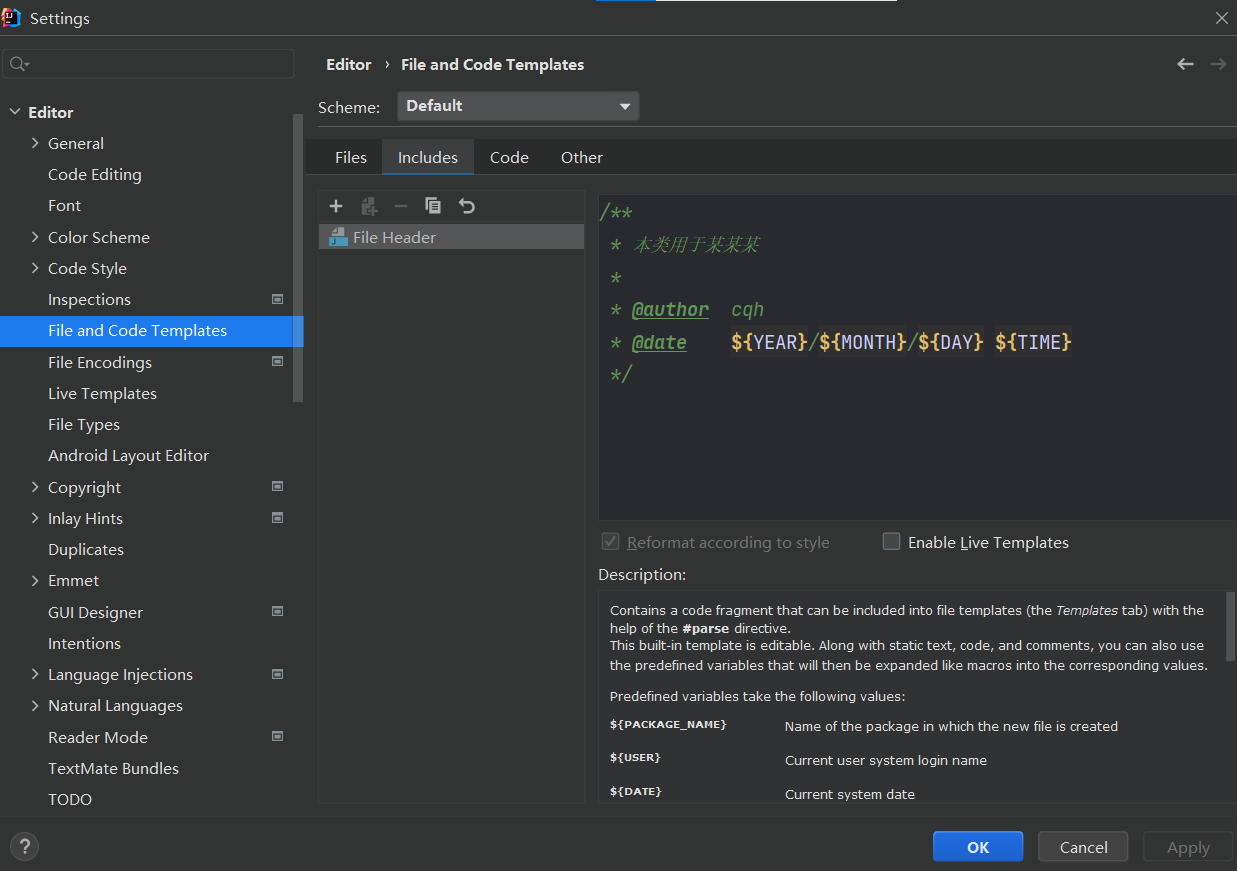The height and width of the screenshot is (871, 1237).
Task: Expand the Code Style node
Action: [36, 268]
